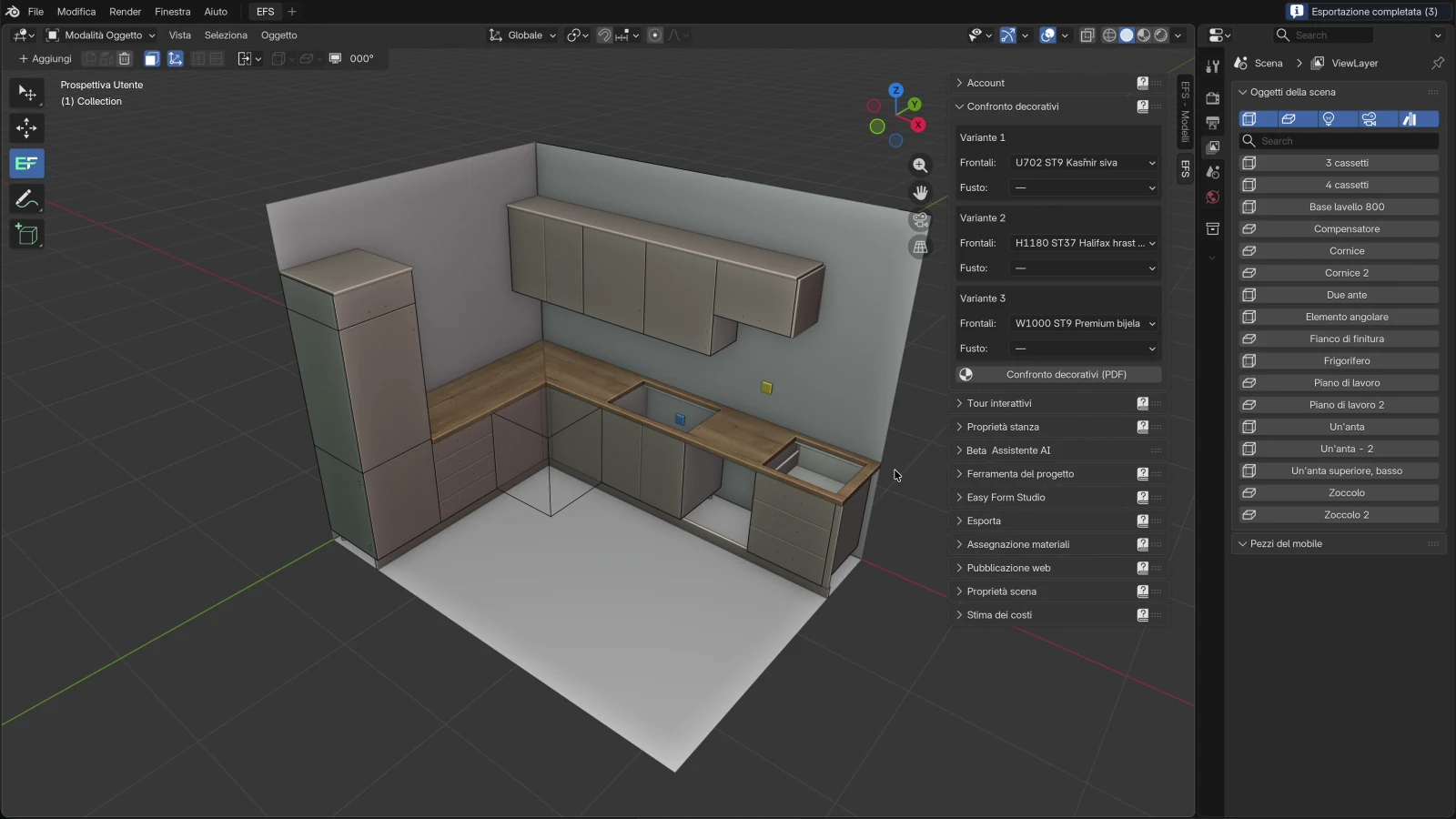Open the Modalità Oggetto mode dropdown
The image size is (1456, 819).
click(x=101, y=35)
